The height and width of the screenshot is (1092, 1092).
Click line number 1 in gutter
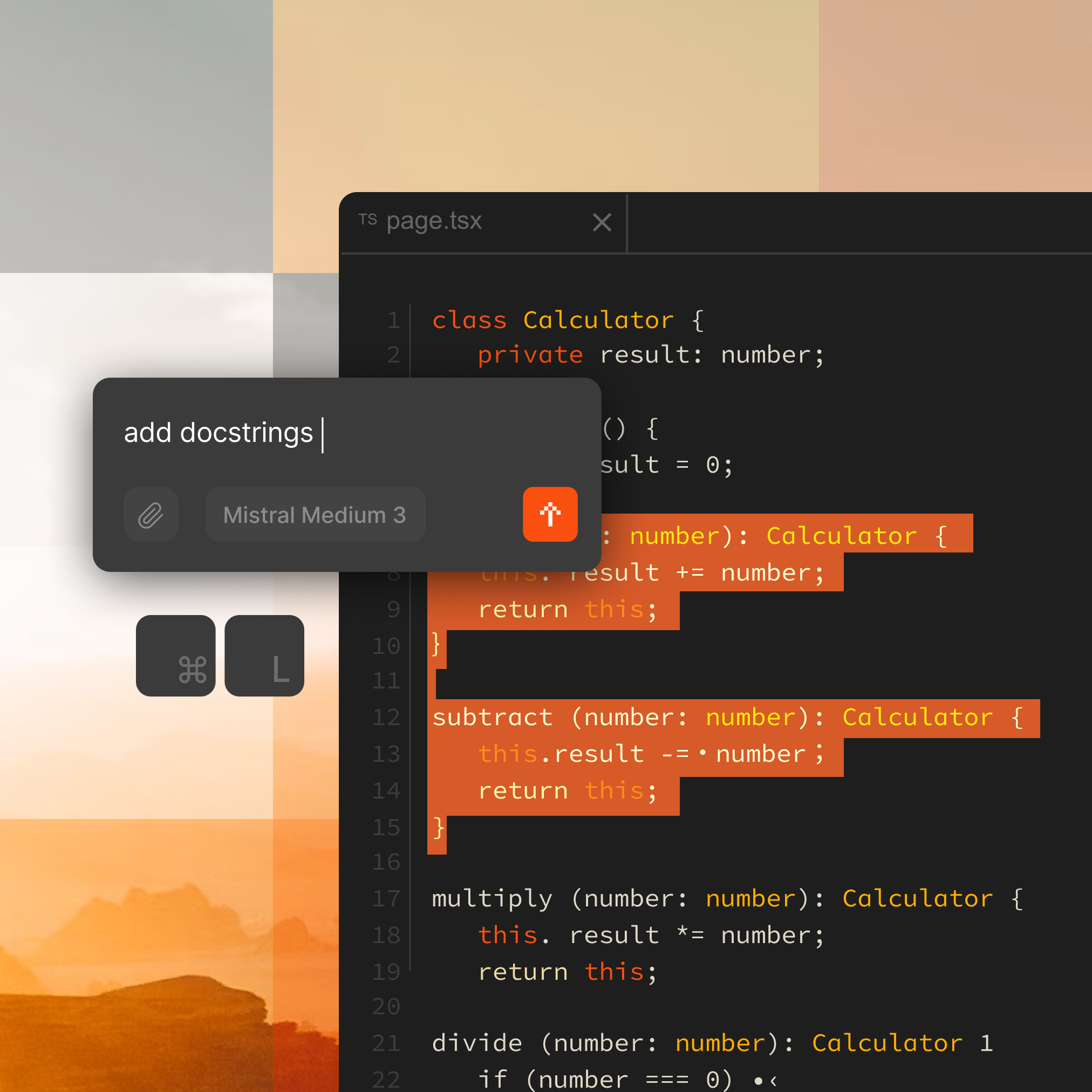click(x=393, y=320)
